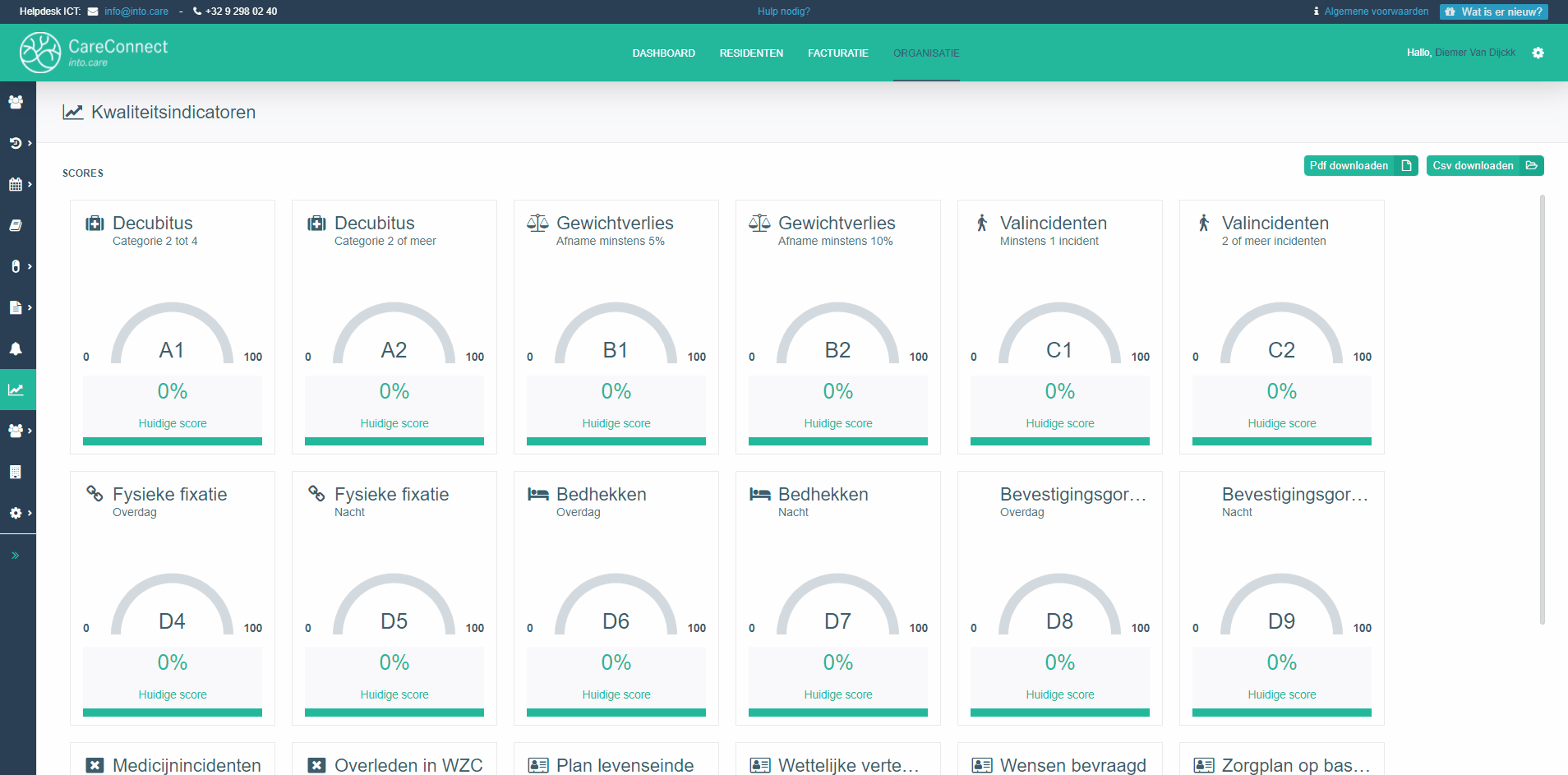Open the building icon in the sidebar
The height and width of the screenshot is (775, 1568).
(x=15, y=472)
